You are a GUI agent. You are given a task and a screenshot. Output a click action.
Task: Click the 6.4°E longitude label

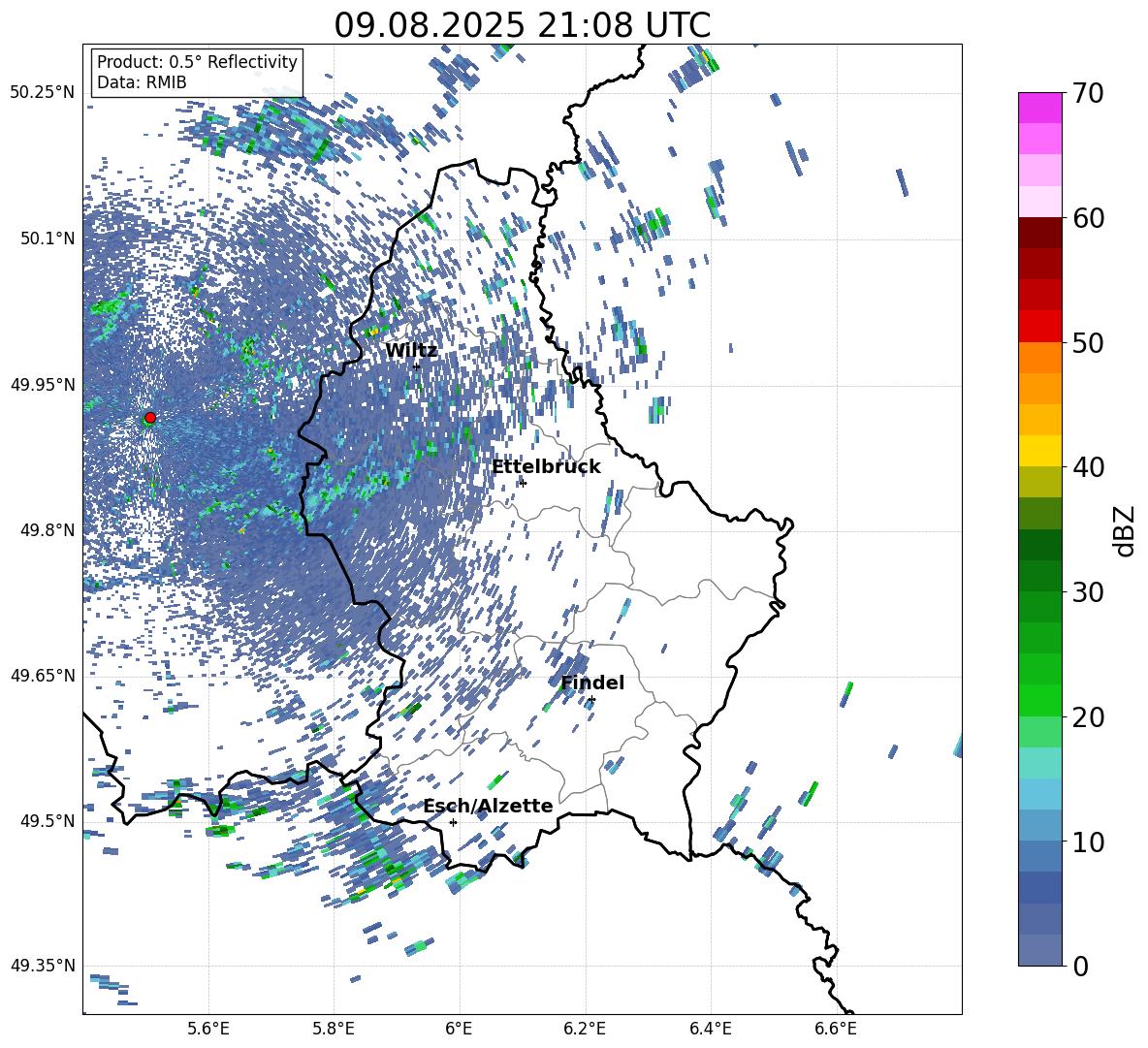click(x=710, y=1029)
